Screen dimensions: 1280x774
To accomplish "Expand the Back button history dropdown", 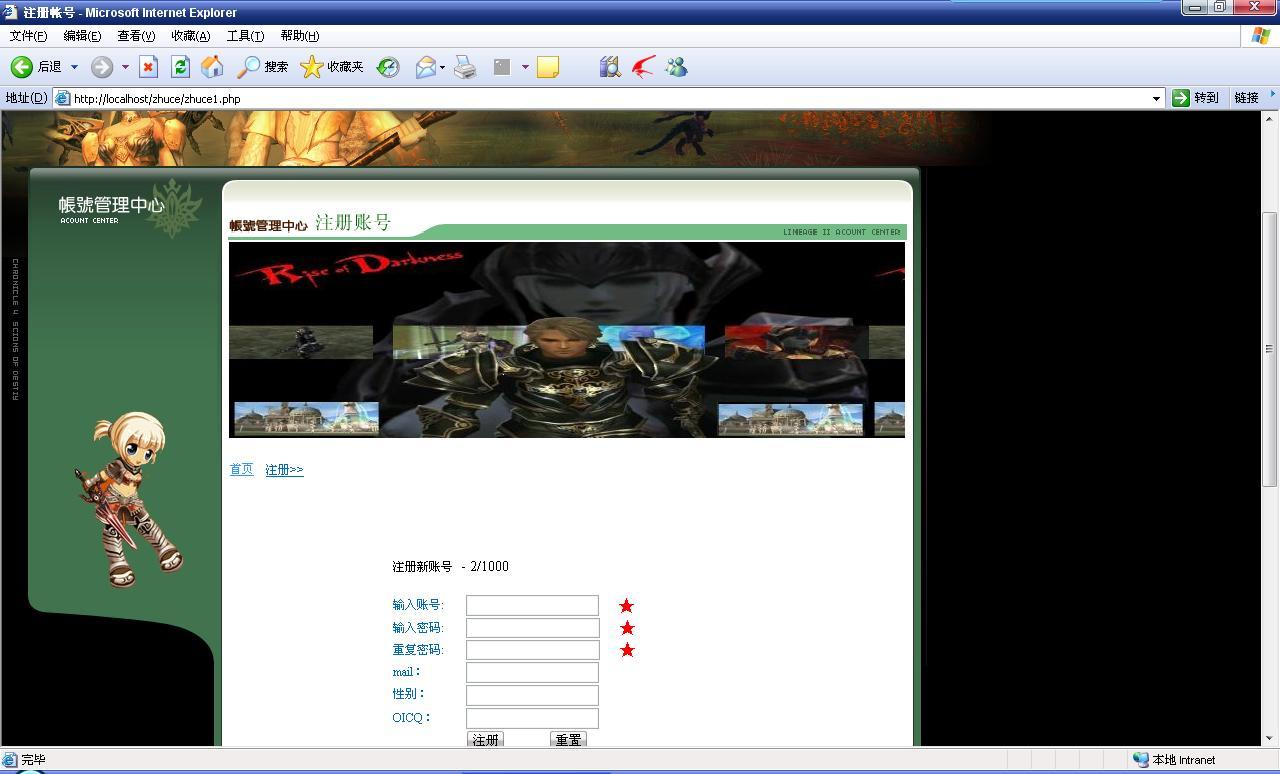I will pyautogui.click(x=74, y=67).
